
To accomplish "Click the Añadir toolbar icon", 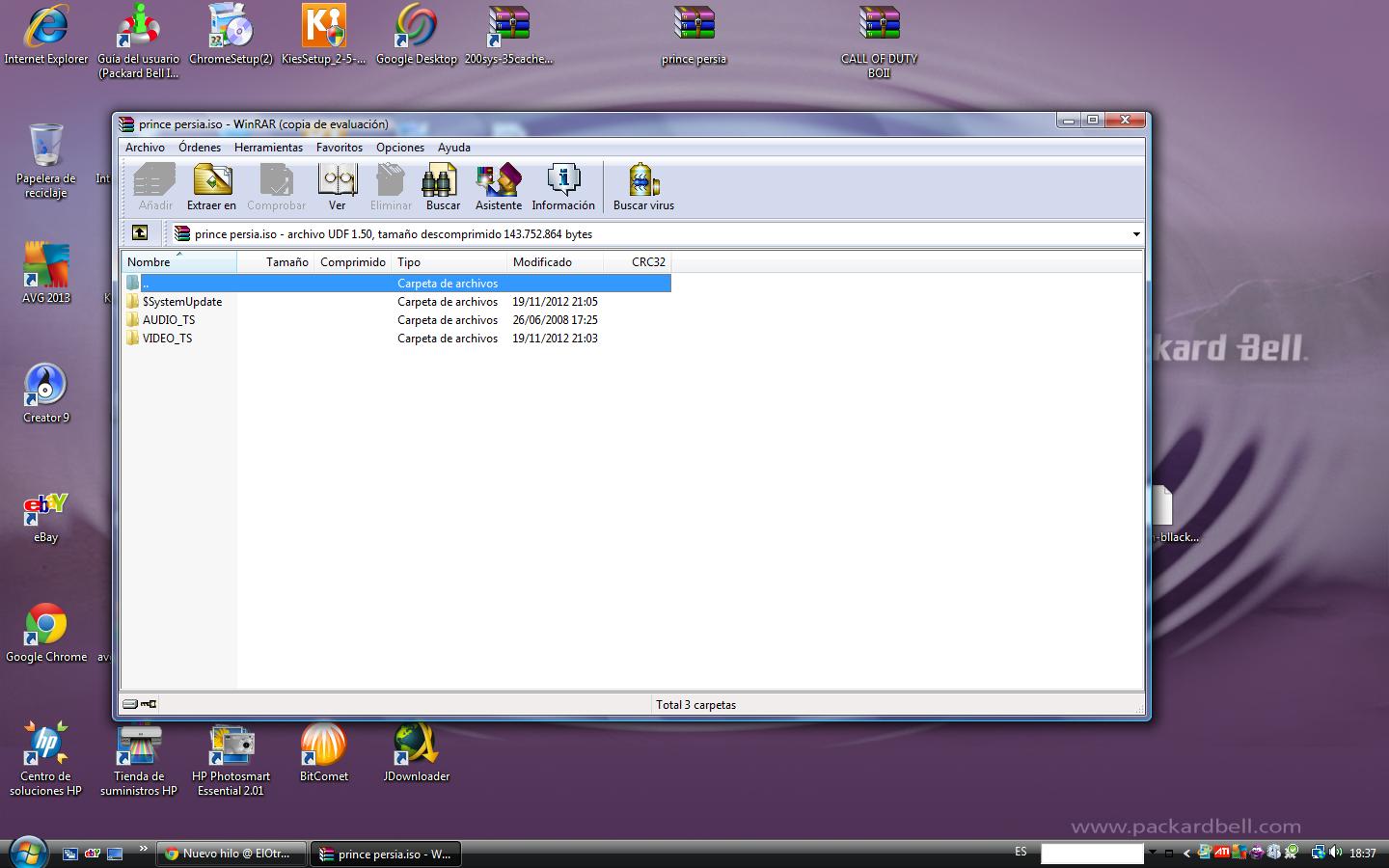I will [154, 186].
